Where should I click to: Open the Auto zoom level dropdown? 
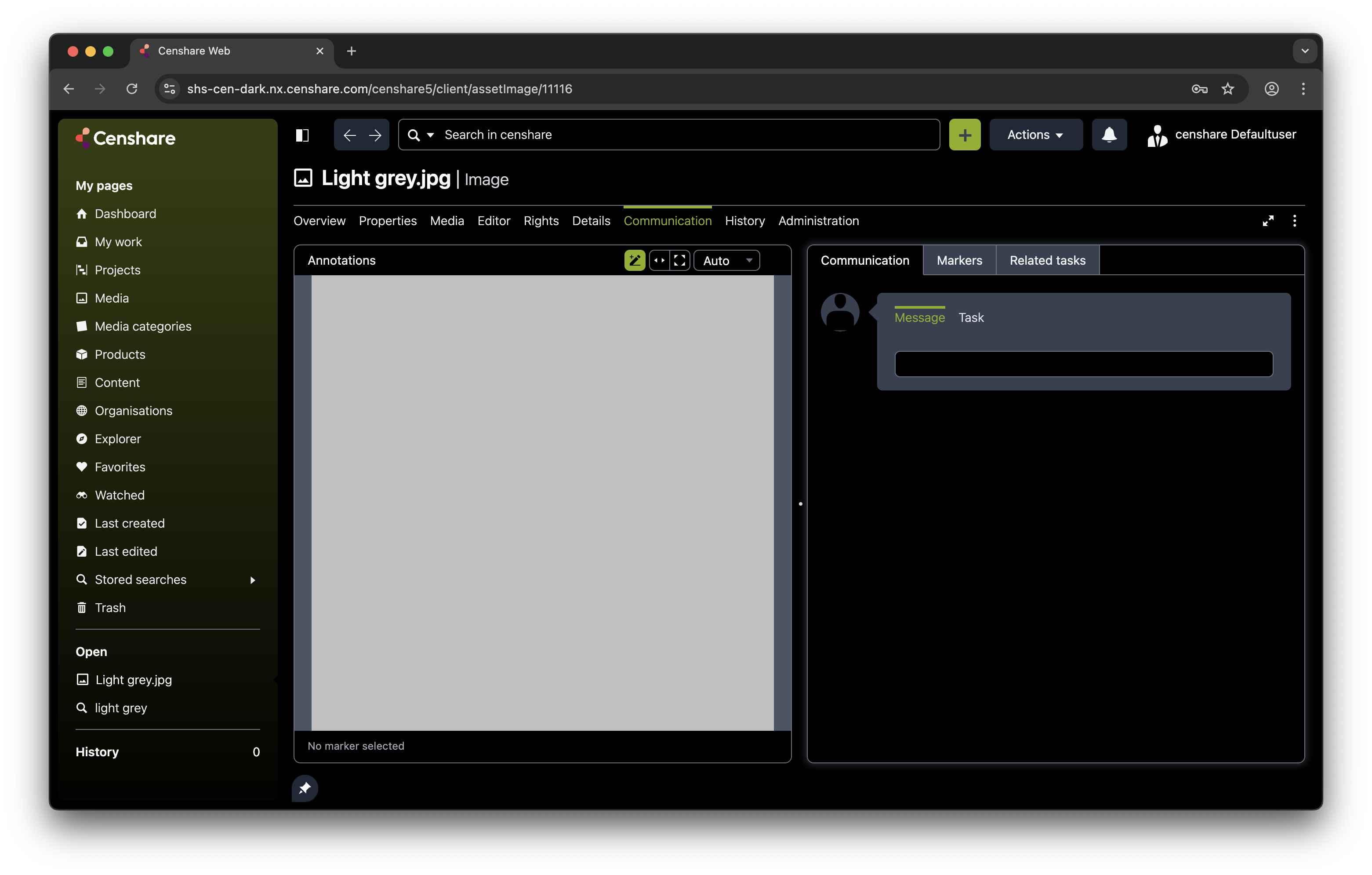coord(726,260)
